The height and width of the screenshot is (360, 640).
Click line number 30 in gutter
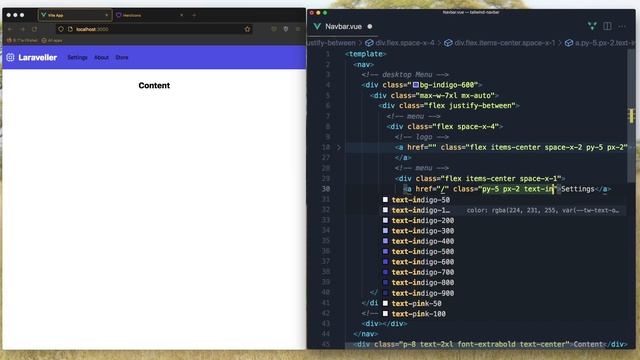click(325, 189)
